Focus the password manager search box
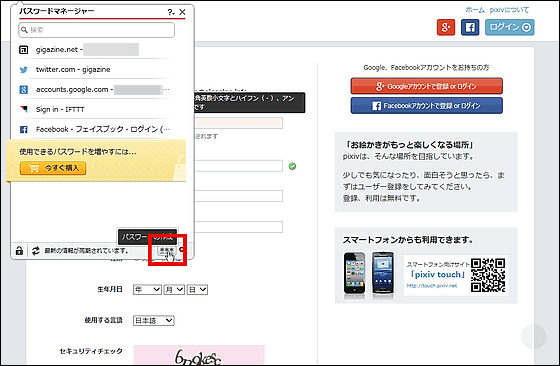Image resolution: width=560 pixels, height=366 pixels. (x=96, y=30)
